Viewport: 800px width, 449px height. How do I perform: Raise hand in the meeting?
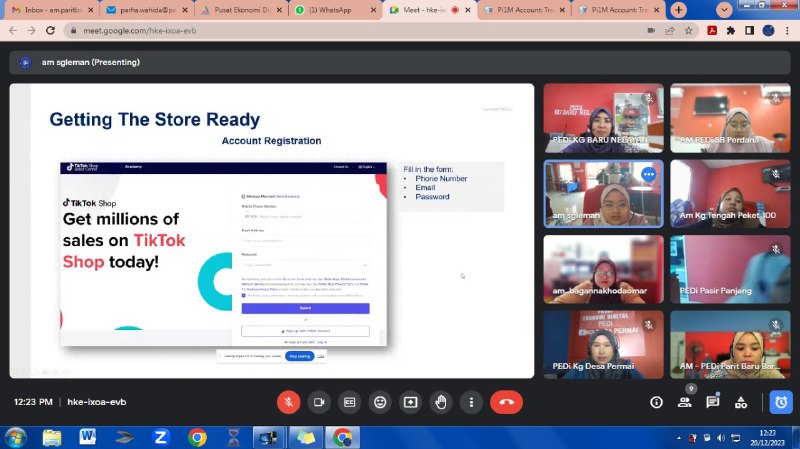441,402
